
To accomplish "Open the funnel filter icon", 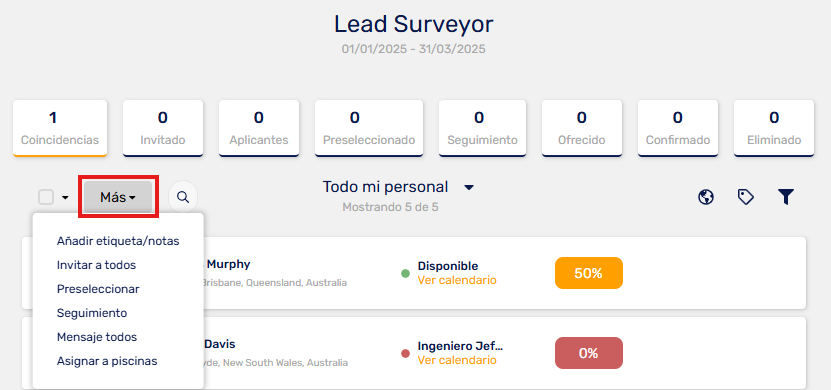I will tap(786, 197).
